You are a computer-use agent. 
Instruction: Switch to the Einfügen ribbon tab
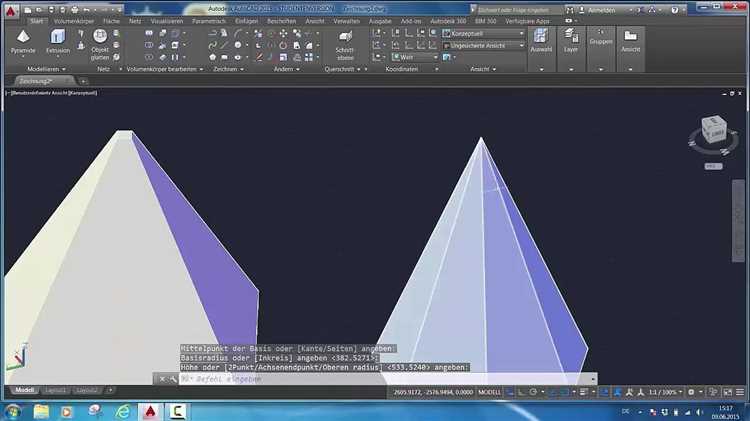point(246,21)
